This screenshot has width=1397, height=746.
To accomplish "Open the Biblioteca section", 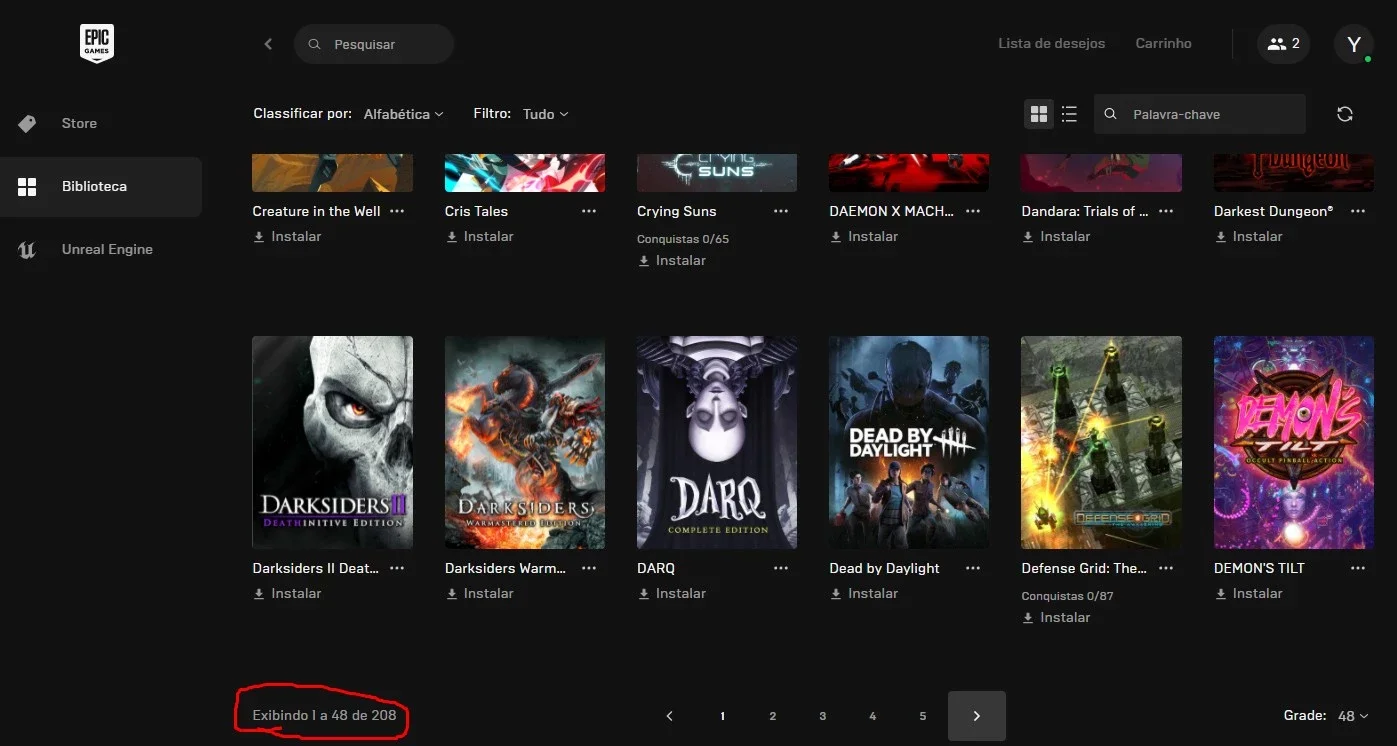I will click(x=101, y=187).
